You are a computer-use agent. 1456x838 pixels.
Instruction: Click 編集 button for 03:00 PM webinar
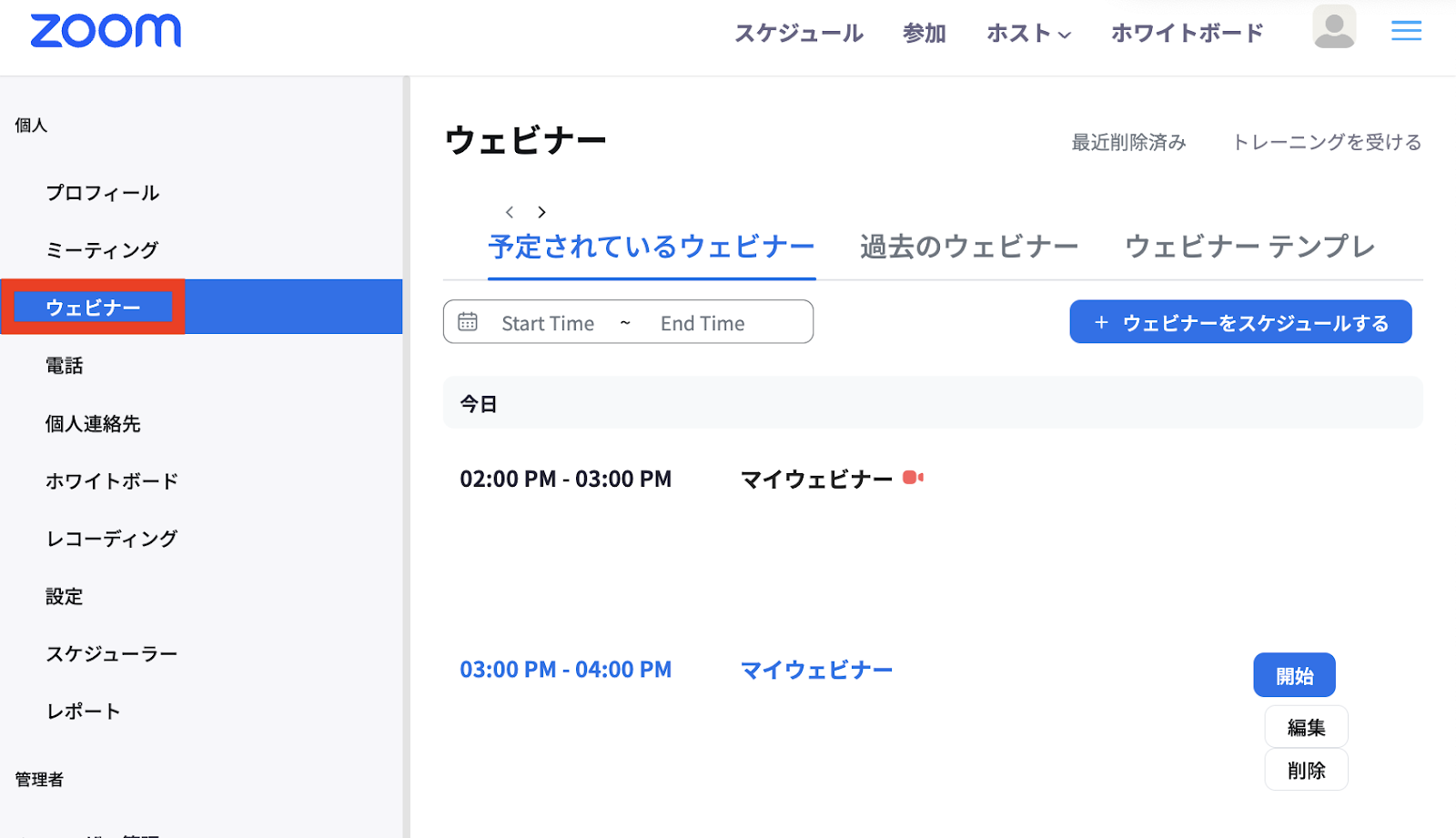[x=1306, y=727]
